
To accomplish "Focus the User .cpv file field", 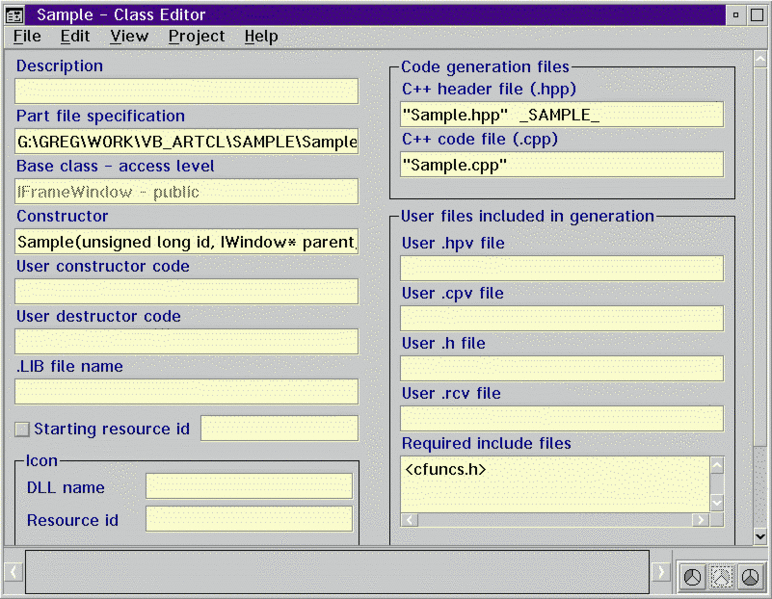I will click(562, 318).
